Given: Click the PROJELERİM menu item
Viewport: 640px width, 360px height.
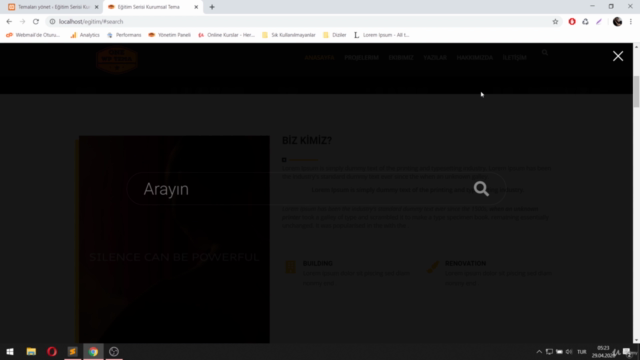Looking at the screenshot, I should click(361, 58).
